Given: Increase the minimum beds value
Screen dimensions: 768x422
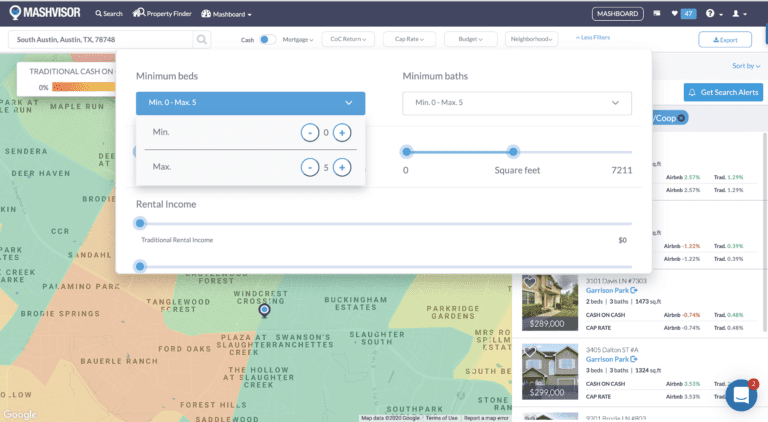Looking at the screenshot, I should pyautogui.click(x=342, y=132).
